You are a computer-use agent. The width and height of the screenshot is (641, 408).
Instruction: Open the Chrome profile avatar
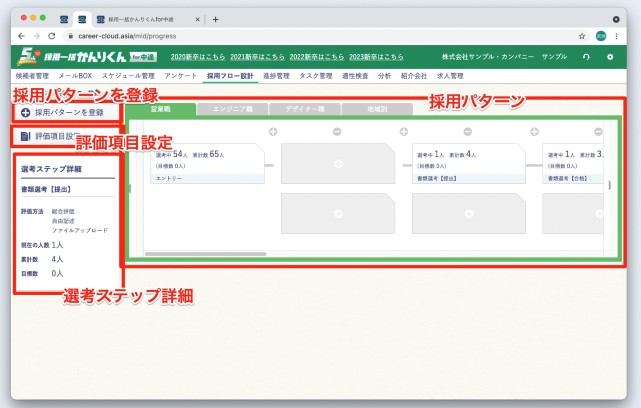(601, 36)
